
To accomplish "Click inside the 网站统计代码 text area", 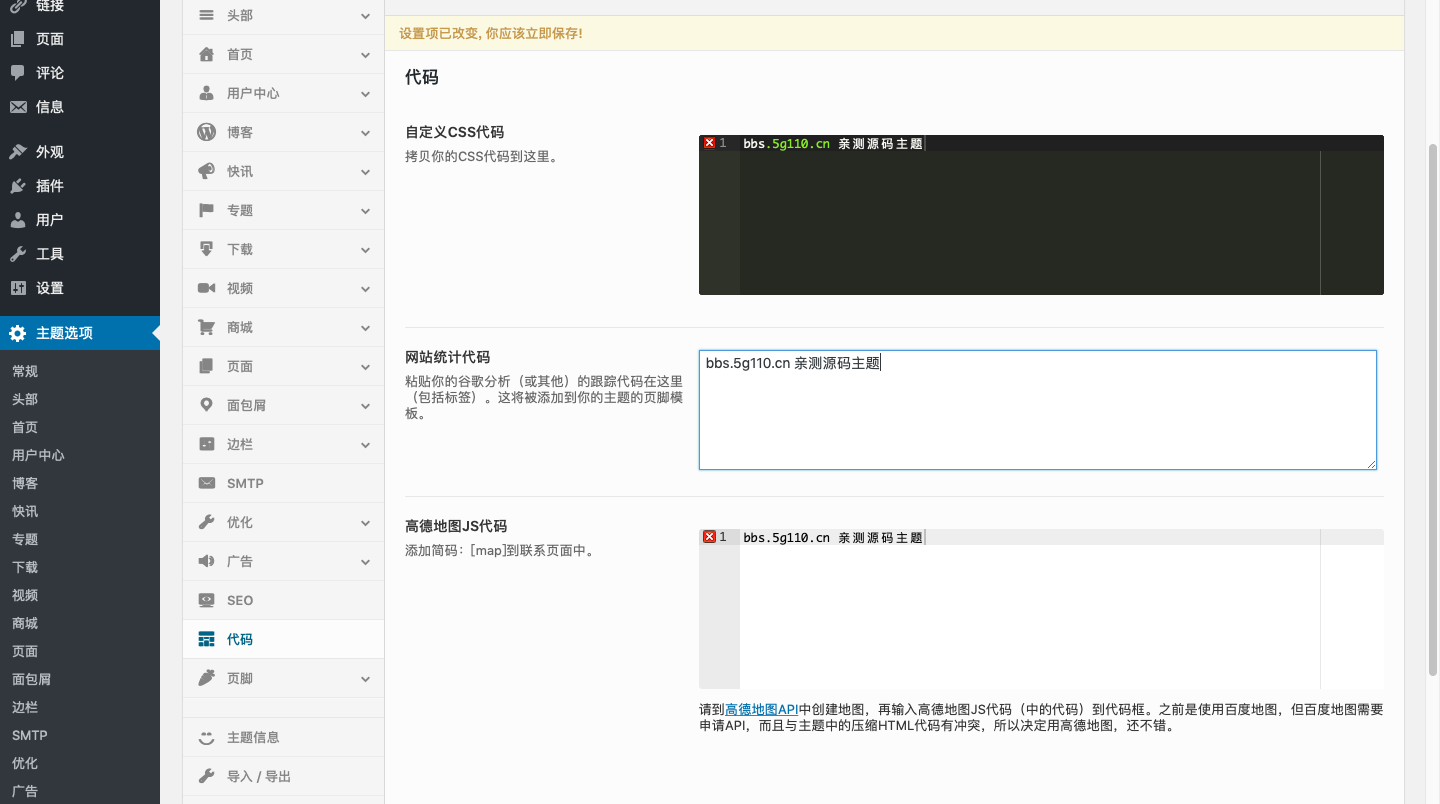I will coord(1037,410).
